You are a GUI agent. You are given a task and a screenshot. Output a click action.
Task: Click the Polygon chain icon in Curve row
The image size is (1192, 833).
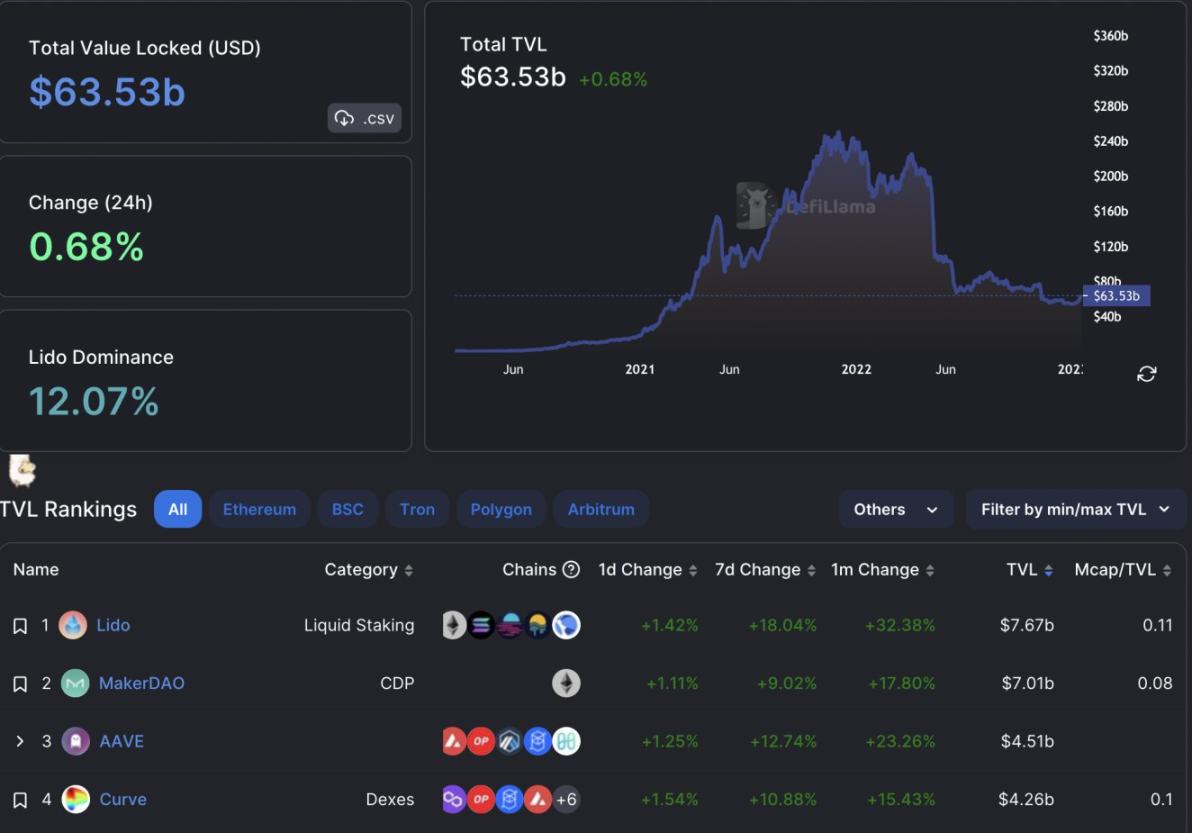[x=454, y=799]
